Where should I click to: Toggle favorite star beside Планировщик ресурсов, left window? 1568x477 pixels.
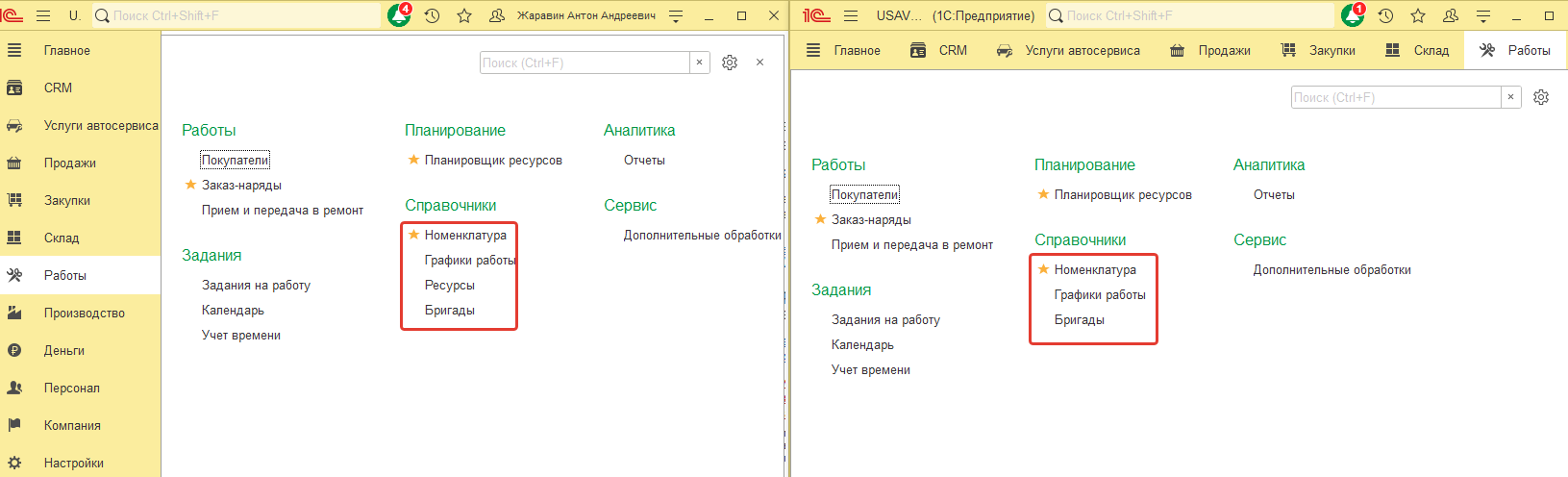pos(413,160)
